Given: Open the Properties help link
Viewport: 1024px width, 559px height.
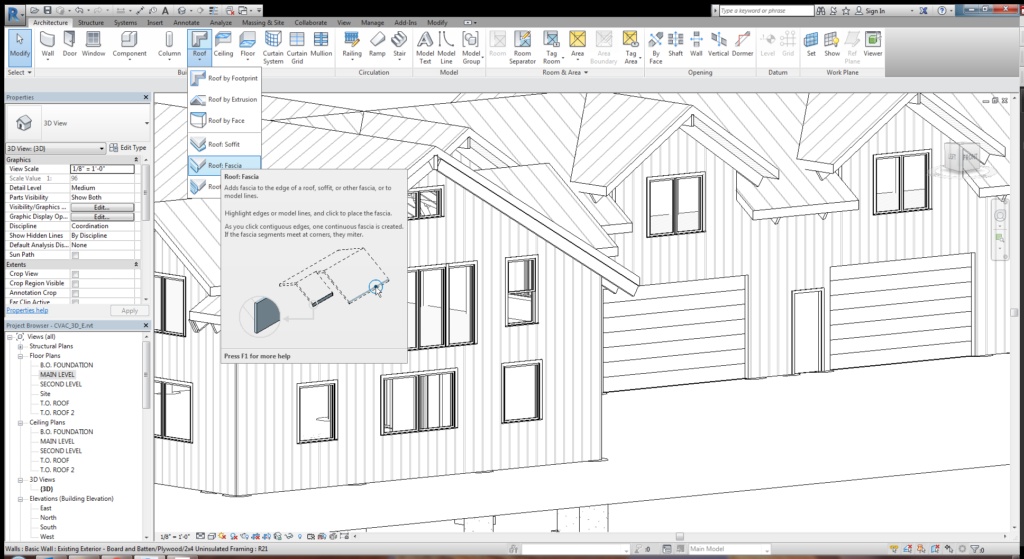Looking at the screenshot, I should (27, 311).
